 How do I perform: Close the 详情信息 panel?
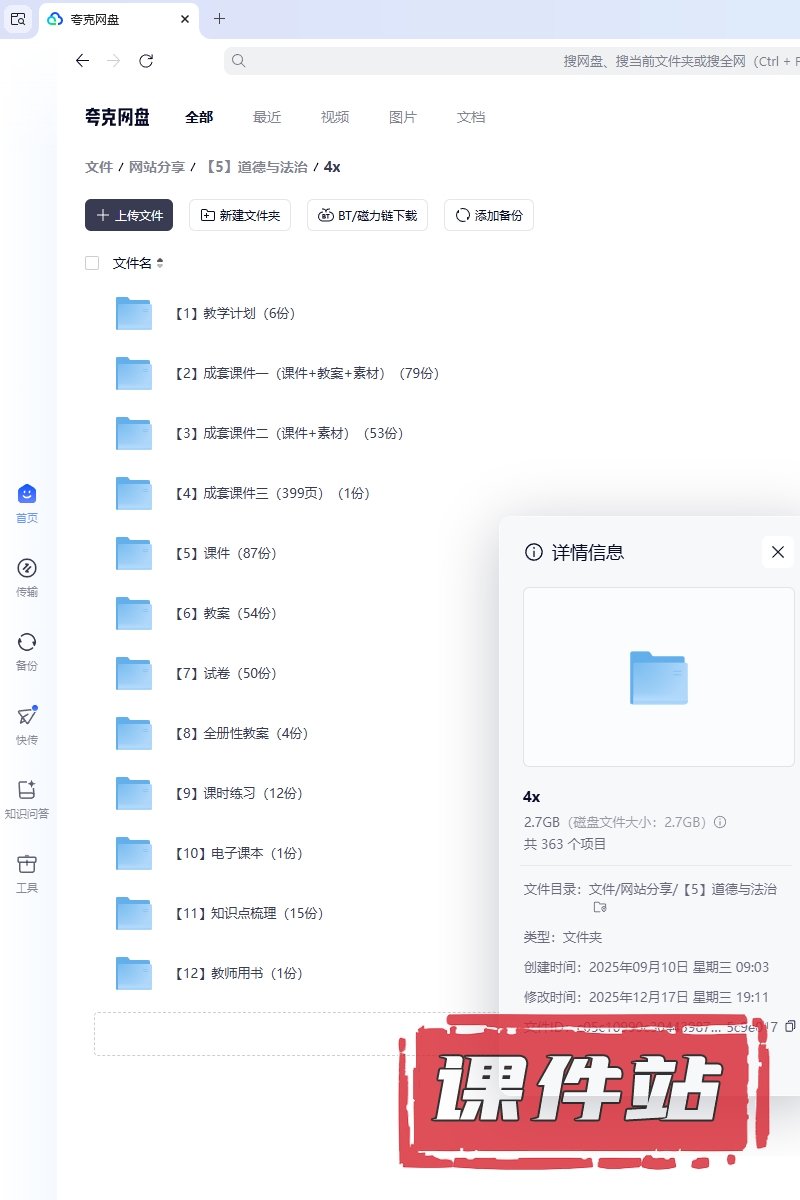(777, 552)
